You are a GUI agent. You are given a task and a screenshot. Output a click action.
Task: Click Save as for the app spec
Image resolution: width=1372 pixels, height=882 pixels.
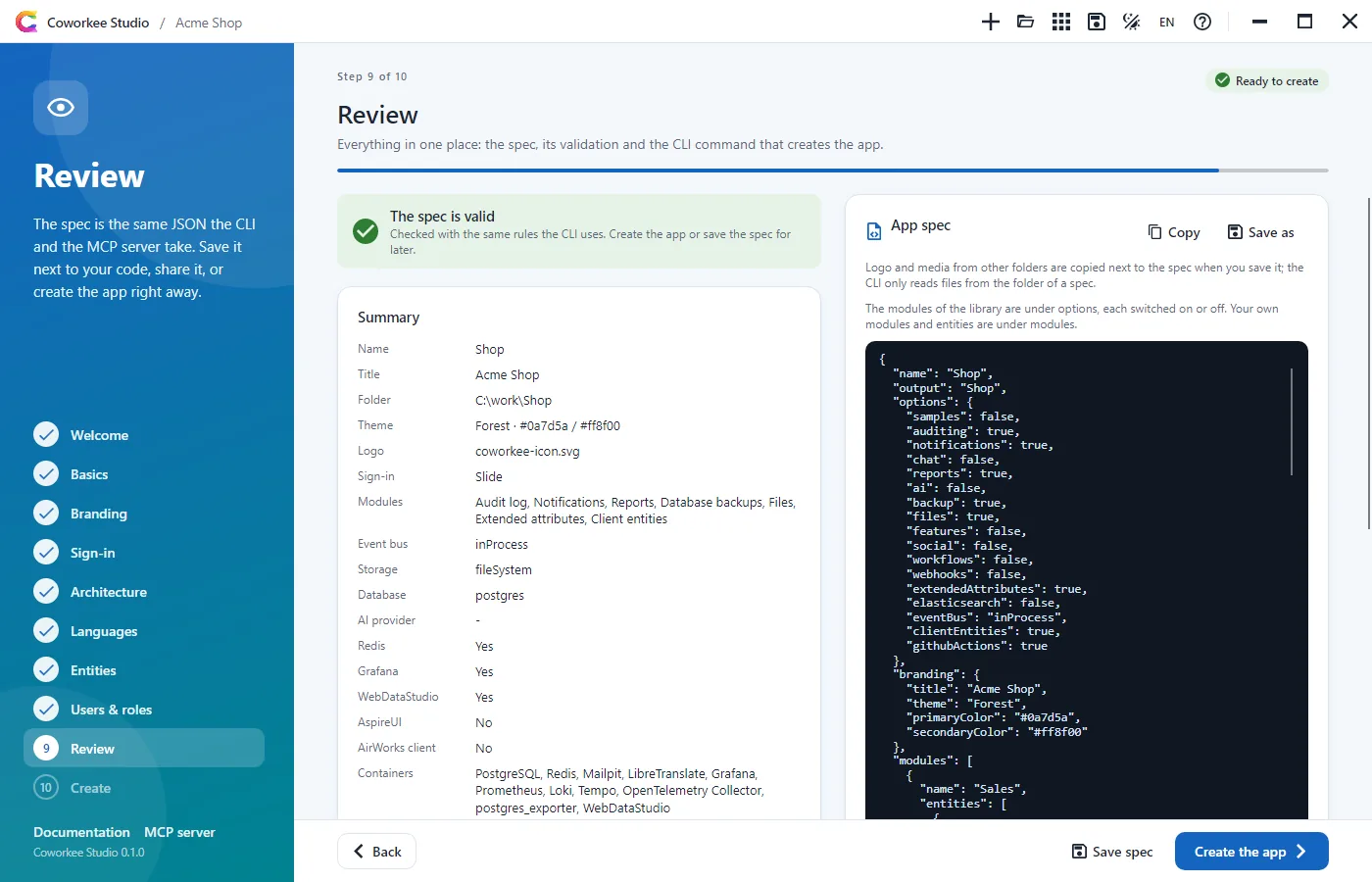(x=1261, y=232)
